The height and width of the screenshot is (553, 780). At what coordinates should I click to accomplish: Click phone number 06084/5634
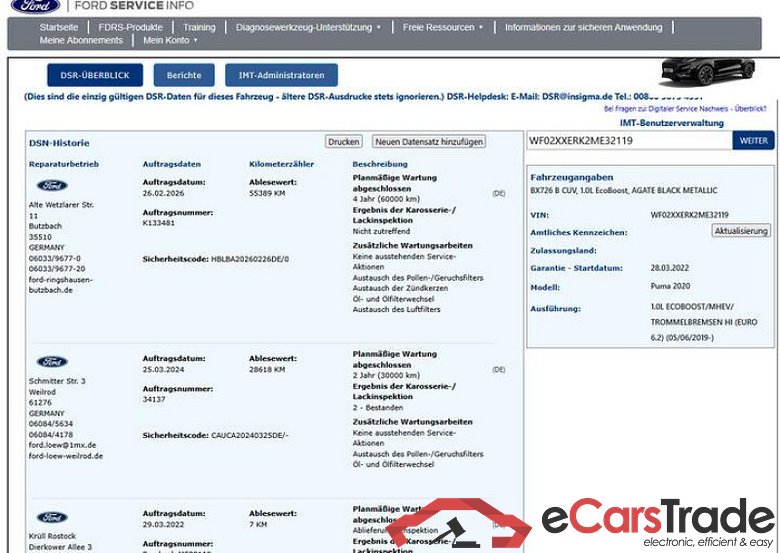51,424
